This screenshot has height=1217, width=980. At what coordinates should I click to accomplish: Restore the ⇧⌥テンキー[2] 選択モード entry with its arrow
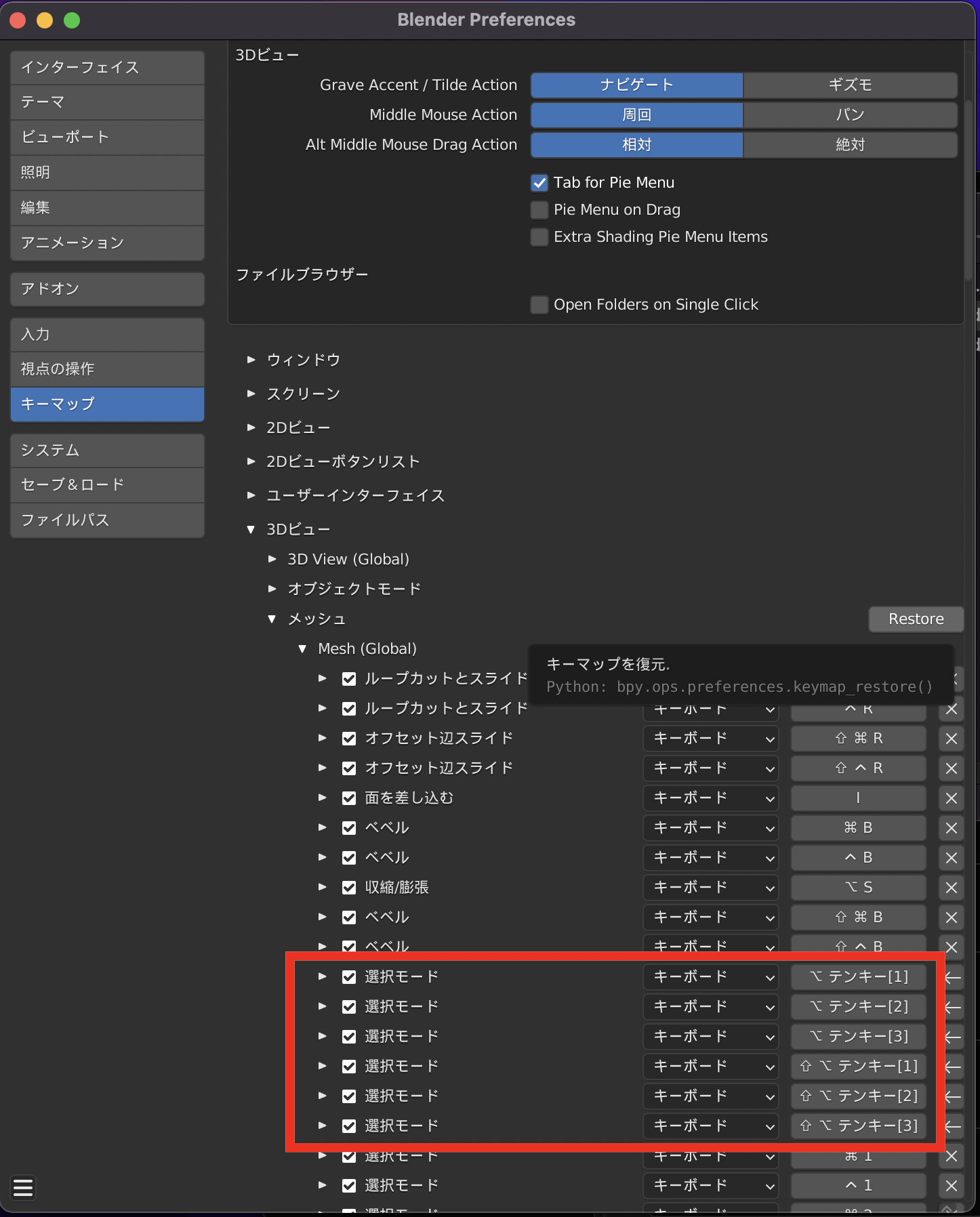953,1096
